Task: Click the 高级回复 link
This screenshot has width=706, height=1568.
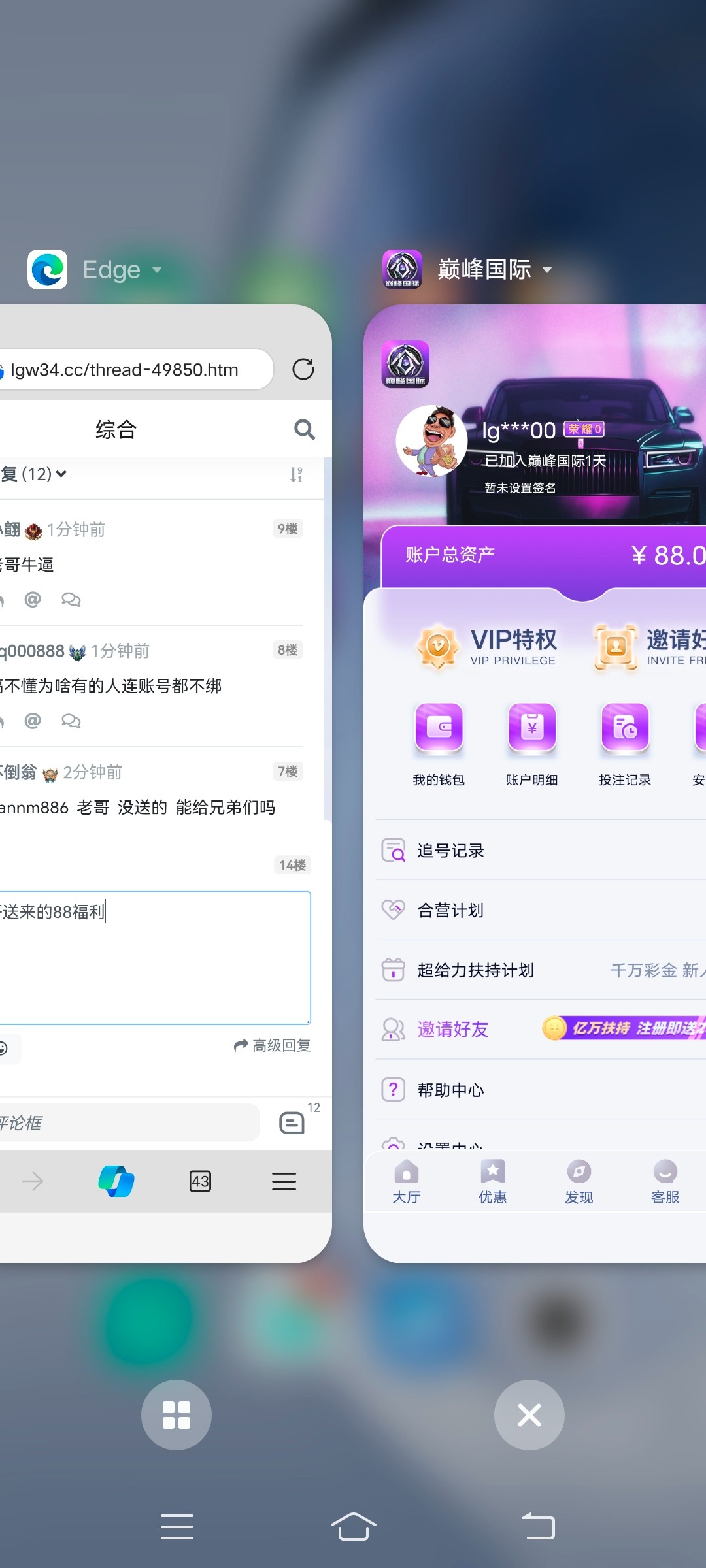Action: click(x=273, y=1045)
